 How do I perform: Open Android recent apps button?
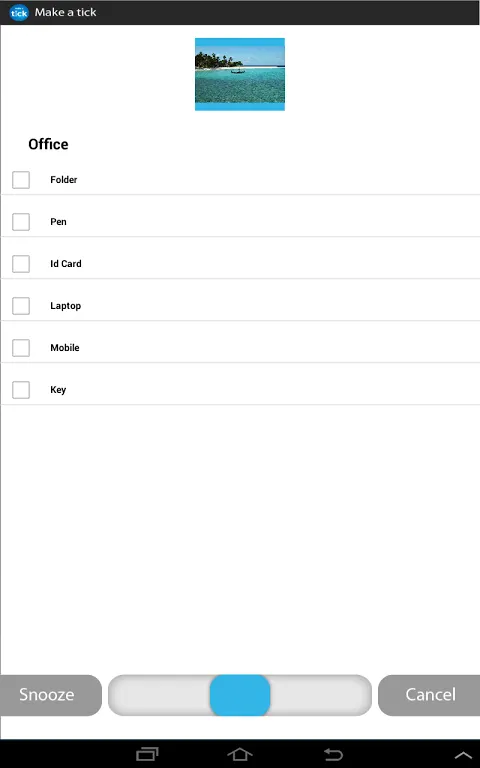pos(147,754)
